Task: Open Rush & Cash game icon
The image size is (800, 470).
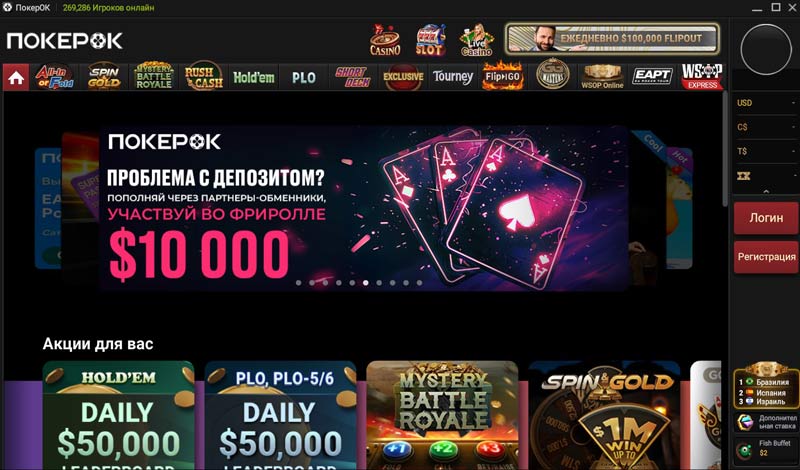Action: pyautogui.click(x=204, y=77)
